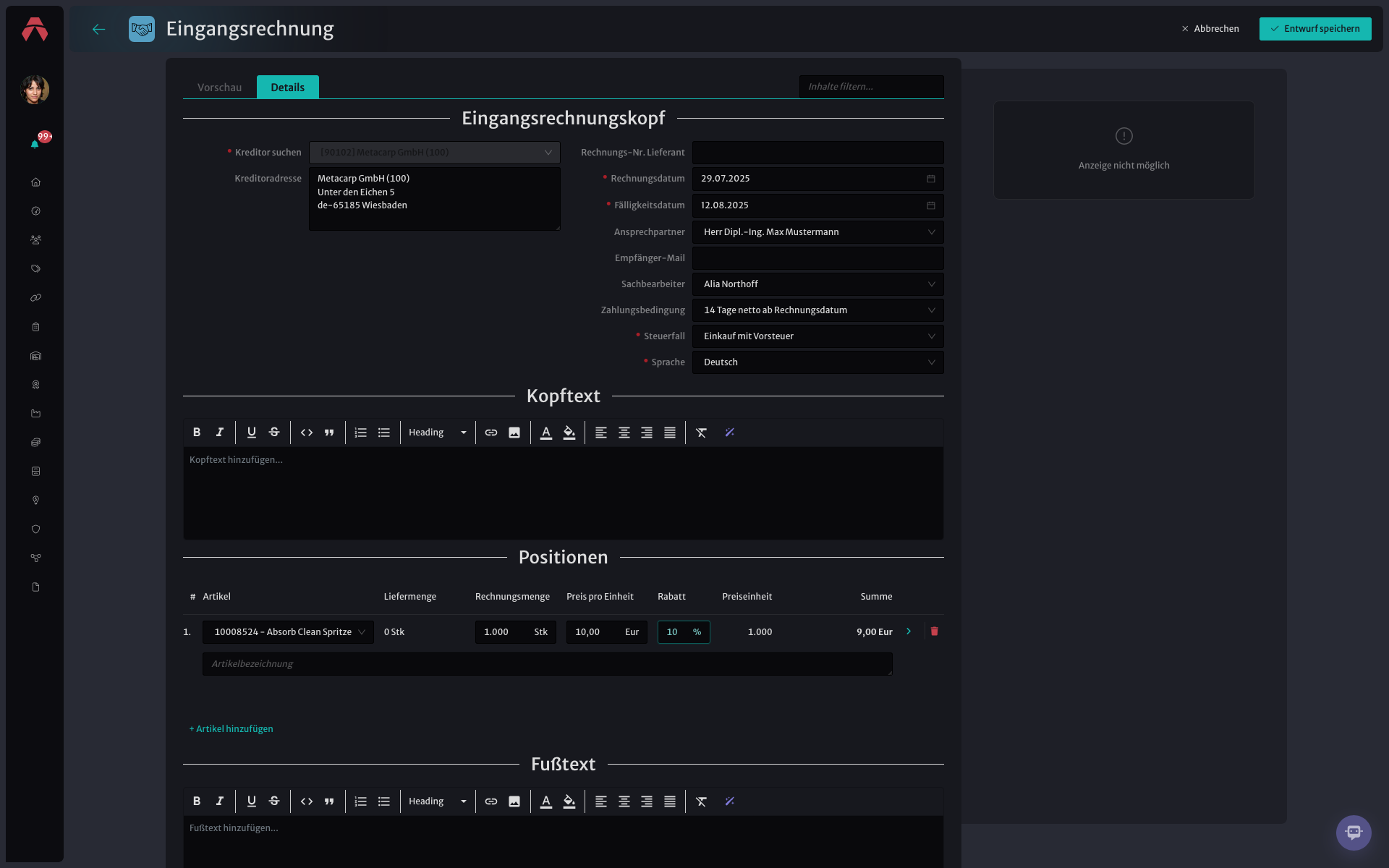The height and width of the screenshot is (868, 1389).
Task: Click the Rabatt percentage field
Action: click(x=684, y=632)
